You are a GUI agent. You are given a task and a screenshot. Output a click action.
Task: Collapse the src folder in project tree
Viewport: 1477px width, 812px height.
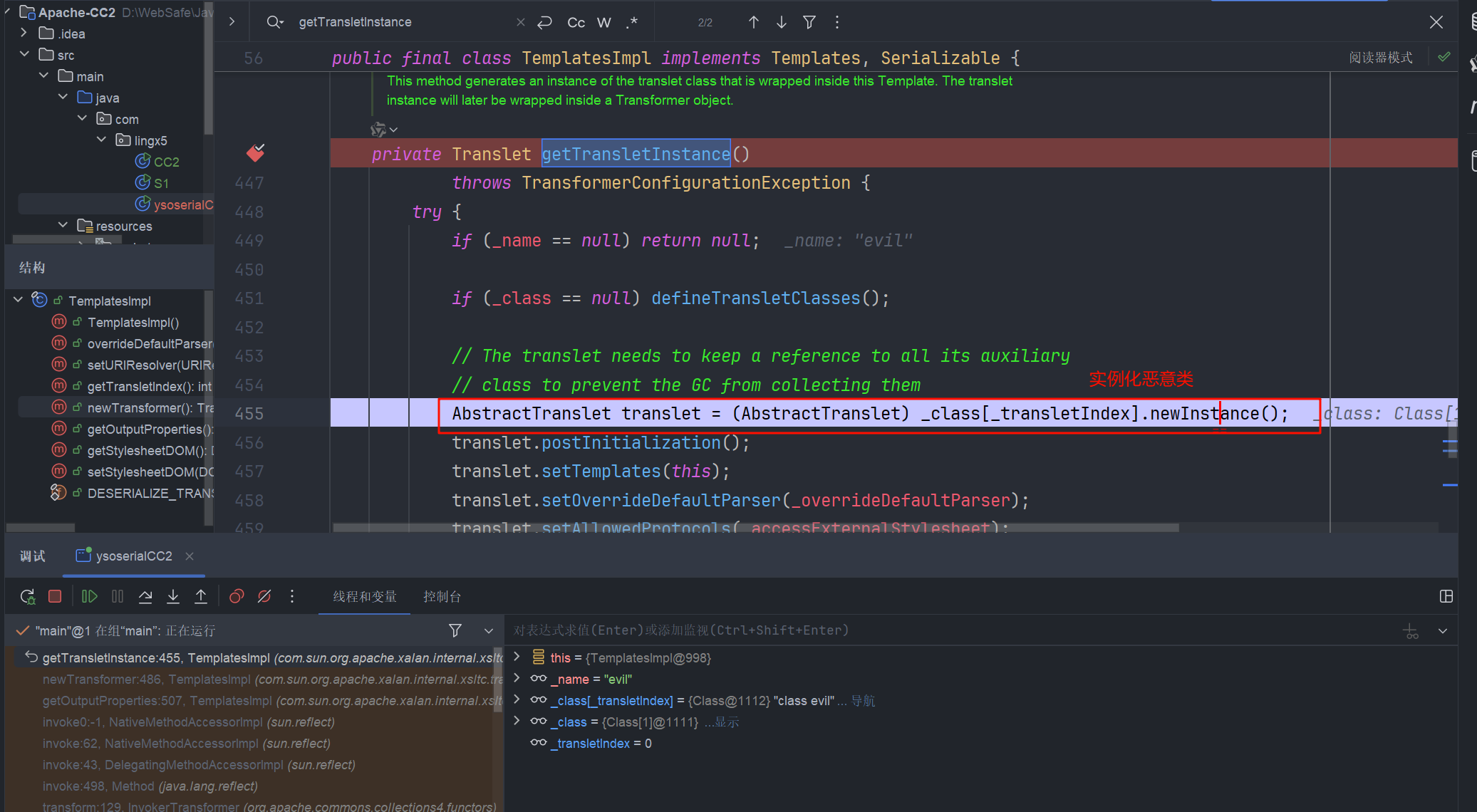(24, 55)
